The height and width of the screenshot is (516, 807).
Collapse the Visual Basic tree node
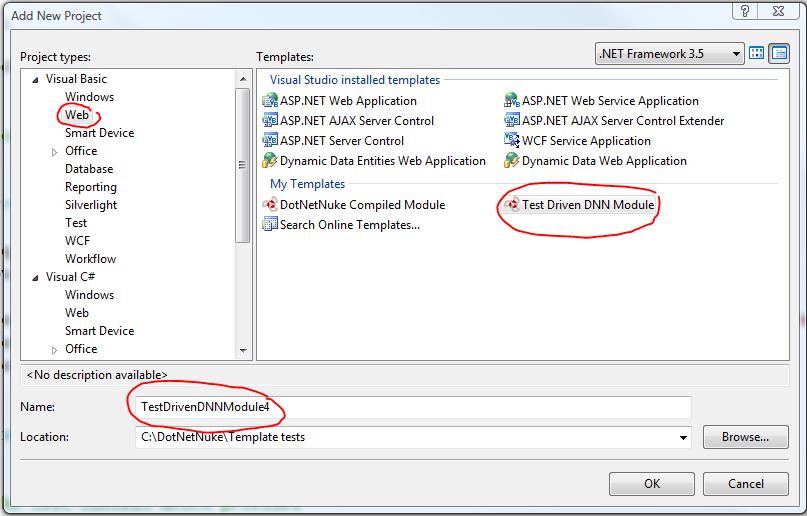click(35, 80)
